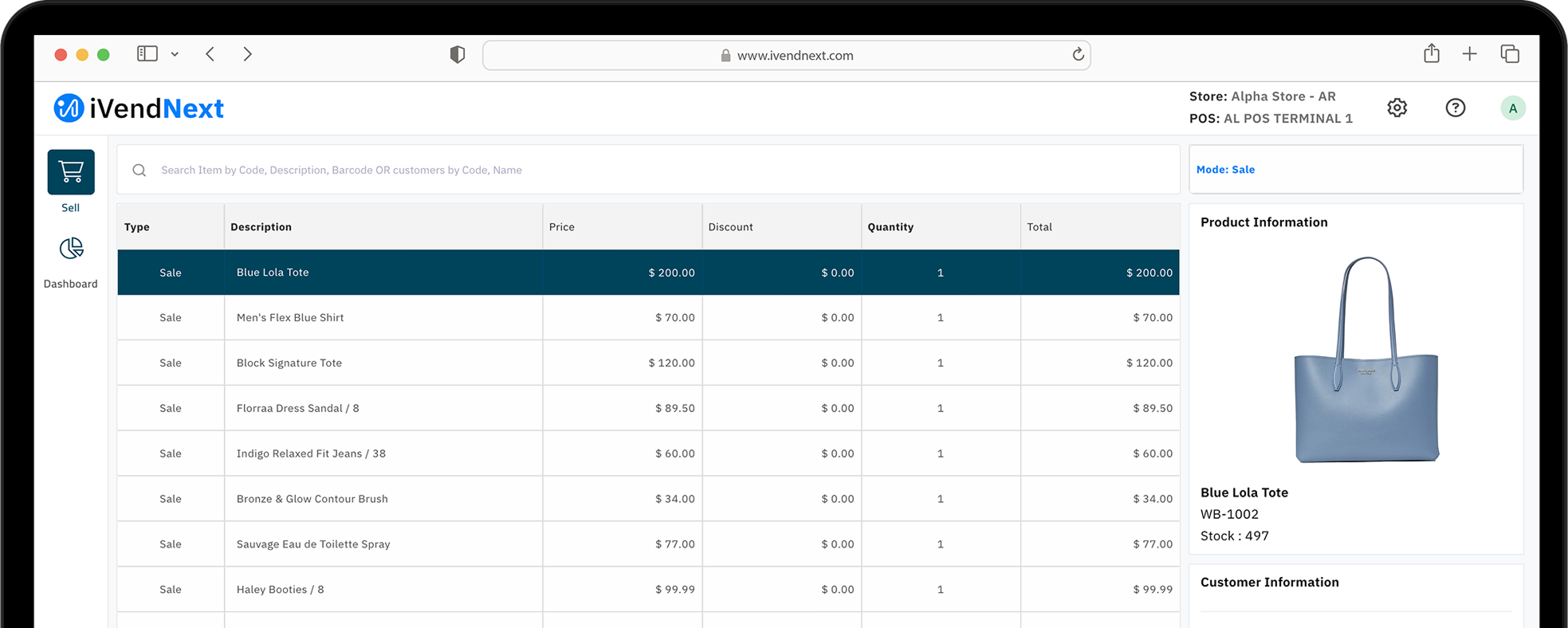Click the browser share icon

pyautogui.click(x=1431, y=53)
